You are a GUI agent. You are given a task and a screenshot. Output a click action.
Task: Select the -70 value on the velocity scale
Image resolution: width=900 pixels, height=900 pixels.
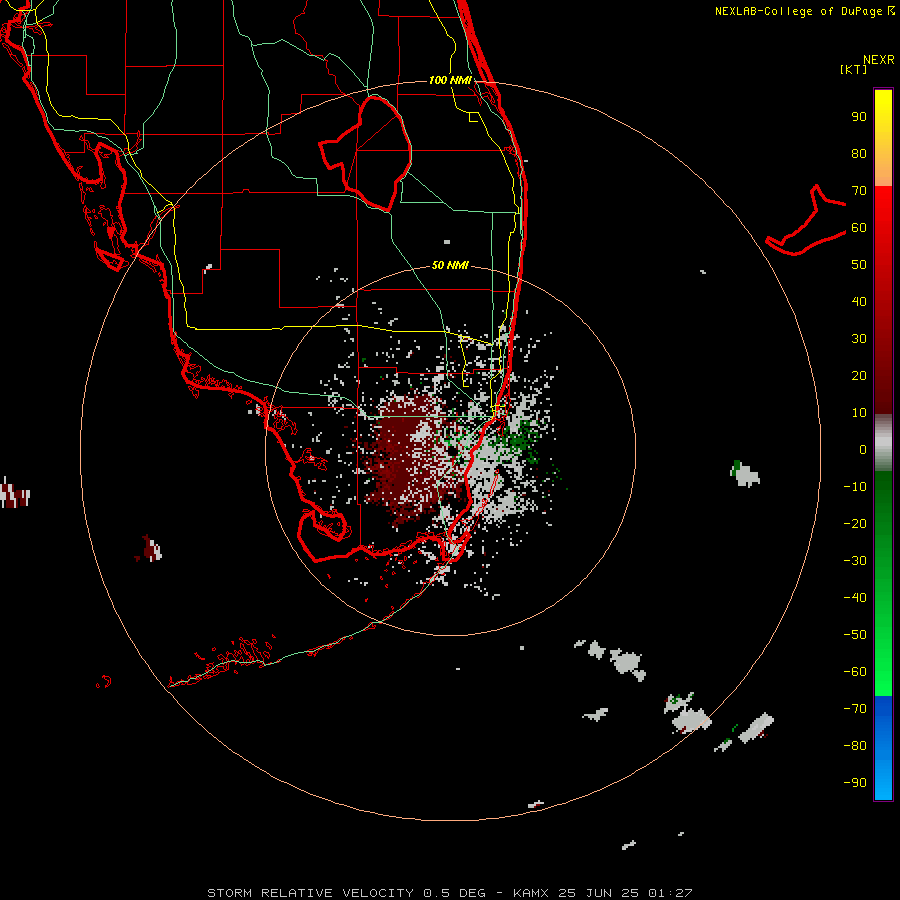coord(855,708)
